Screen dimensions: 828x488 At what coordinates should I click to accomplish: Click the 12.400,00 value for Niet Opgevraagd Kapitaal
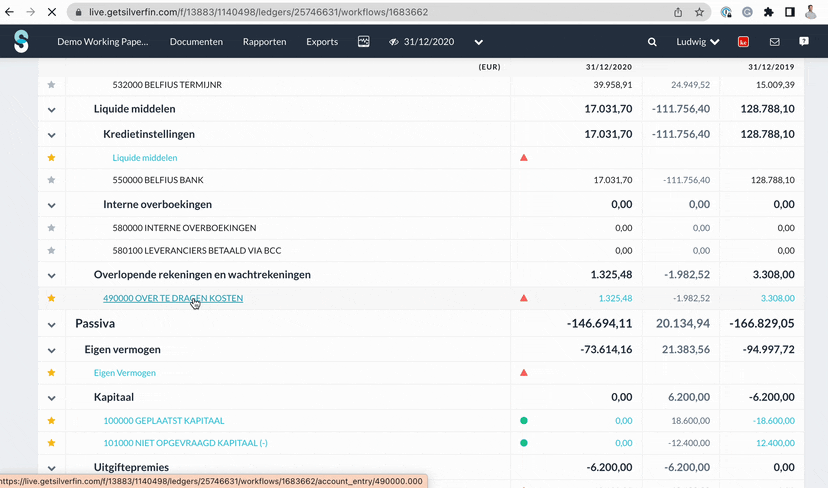coord(775,443)
